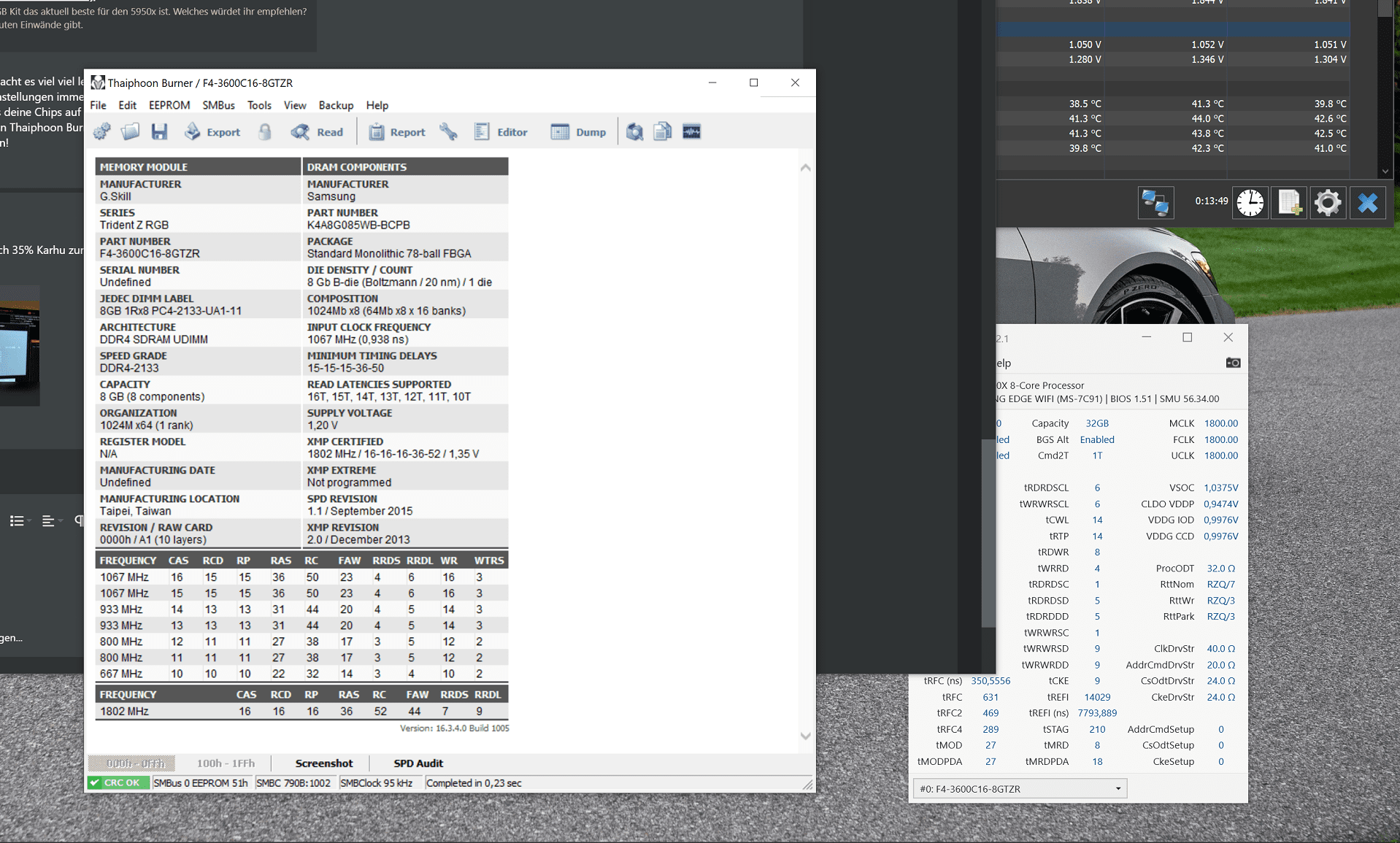Click the tREFI value 14029
The width and height of the screenshot is (1400, 843).
pyautogui.click(x=1097, y=697)
